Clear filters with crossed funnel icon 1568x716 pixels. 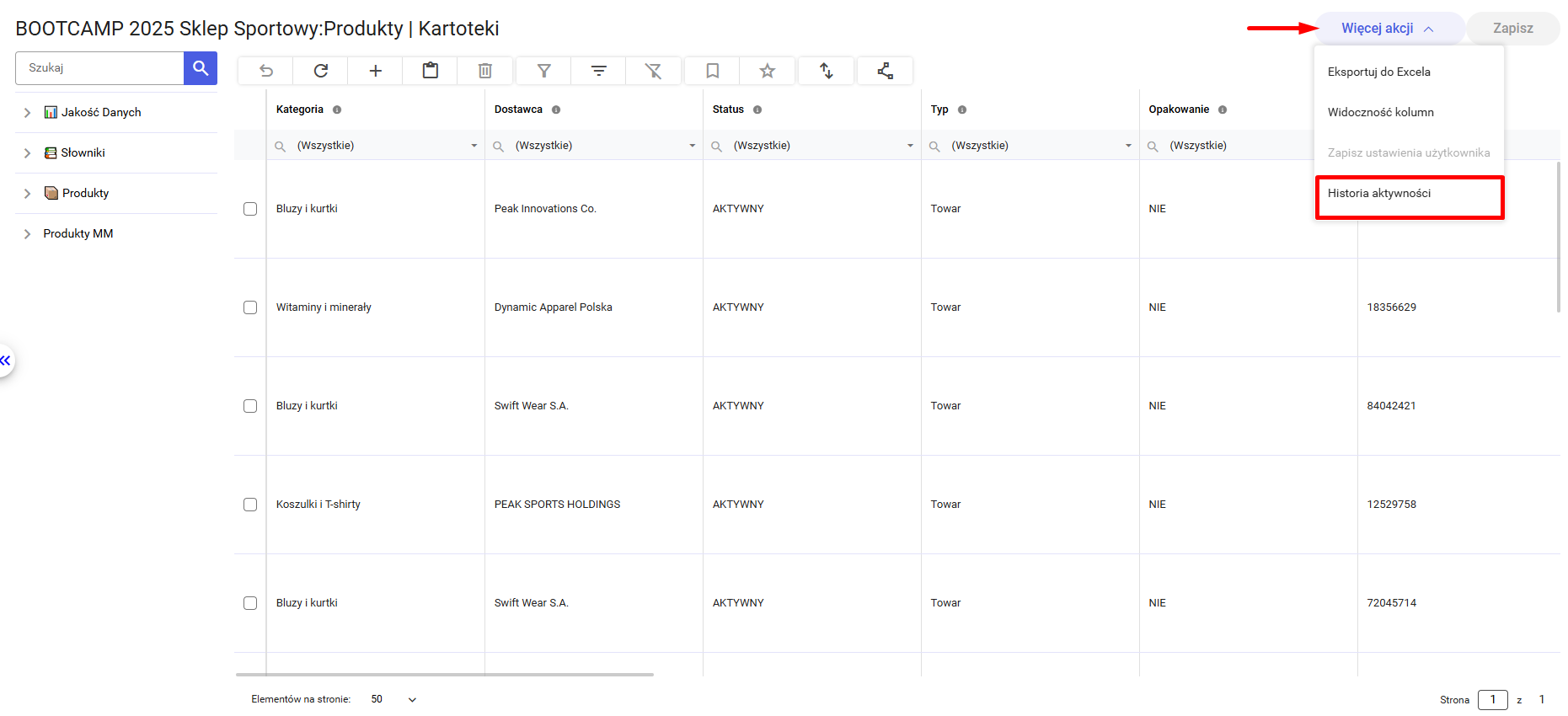pyautogui.click(x=653, y=71)
